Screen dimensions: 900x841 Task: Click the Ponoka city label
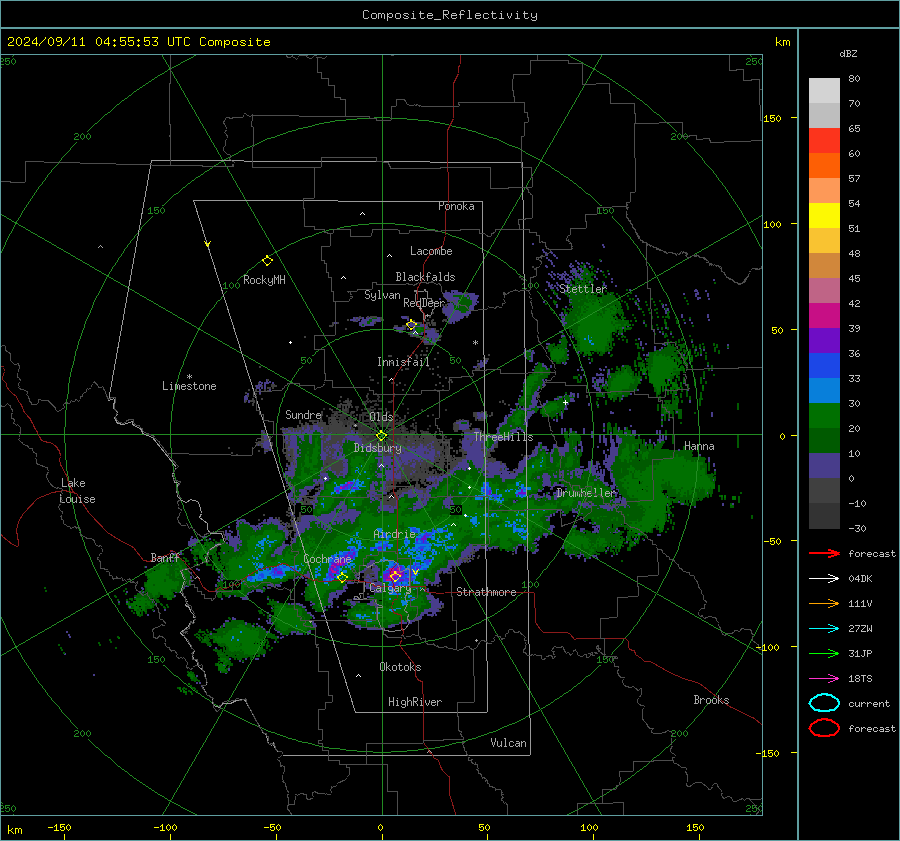tap(456, 207)
